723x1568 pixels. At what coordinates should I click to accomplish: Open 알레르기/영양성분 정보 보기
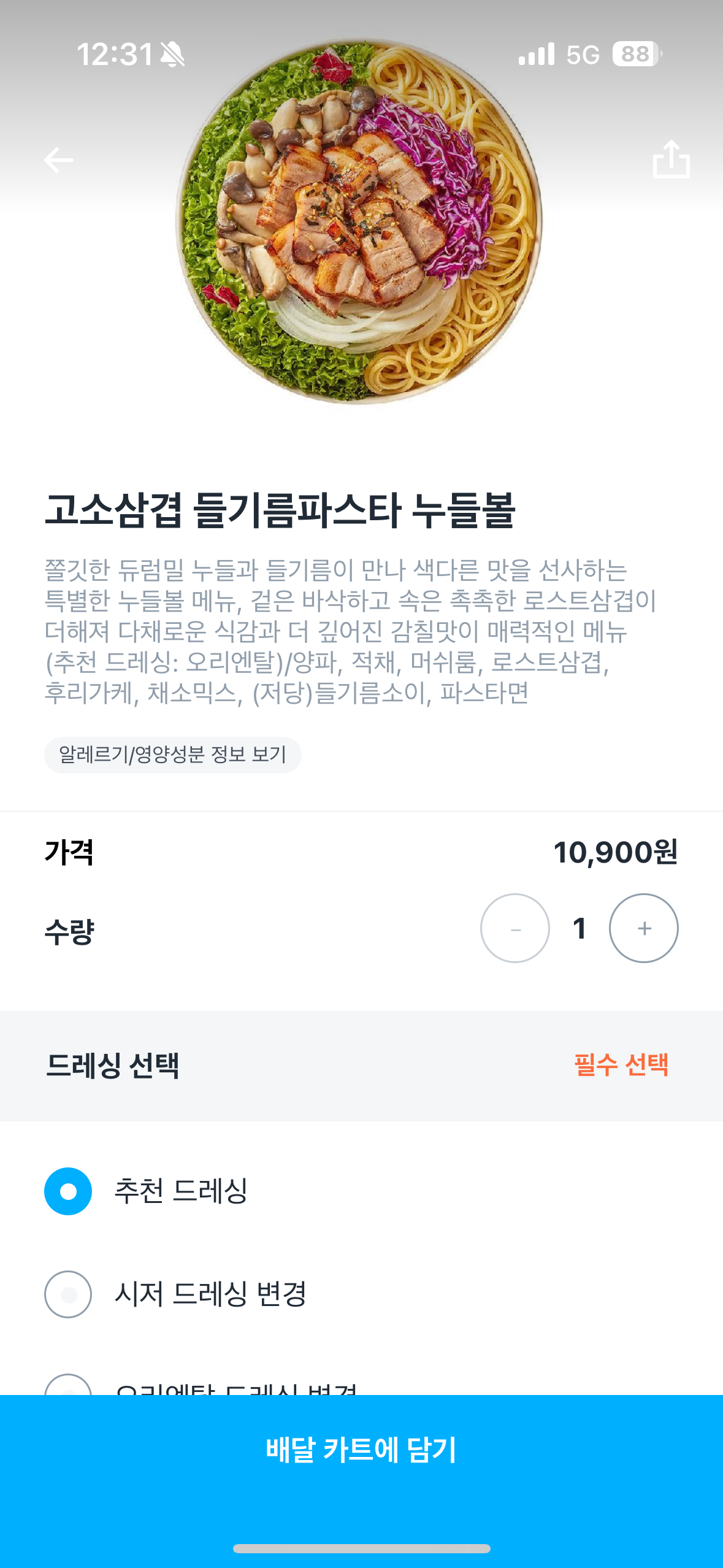[172, 755]
